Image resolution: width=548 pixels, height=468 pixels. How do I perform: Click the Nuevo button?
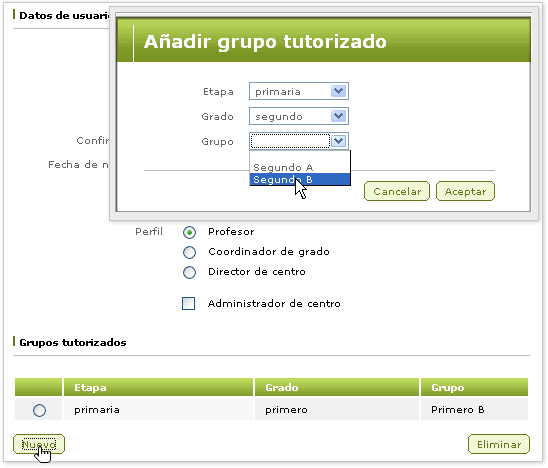click(39, 444)
